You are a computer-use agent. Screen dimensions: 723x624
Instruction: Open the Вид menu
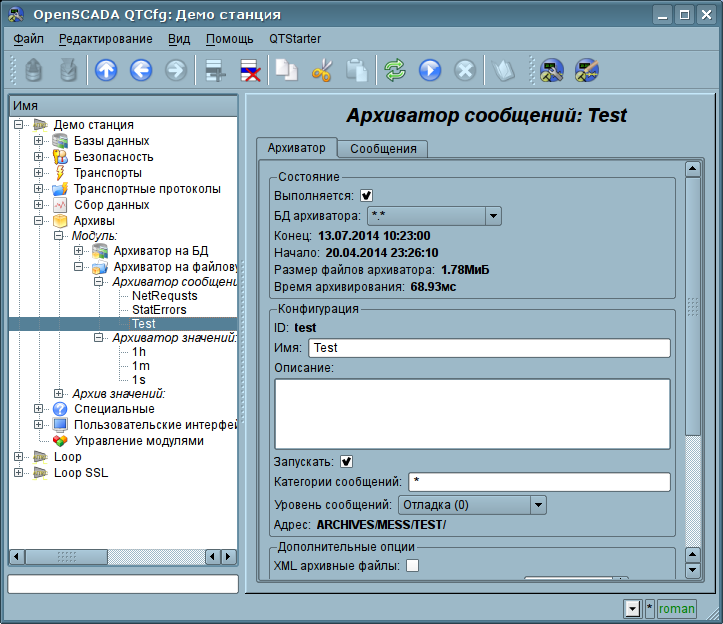point(179,39)
